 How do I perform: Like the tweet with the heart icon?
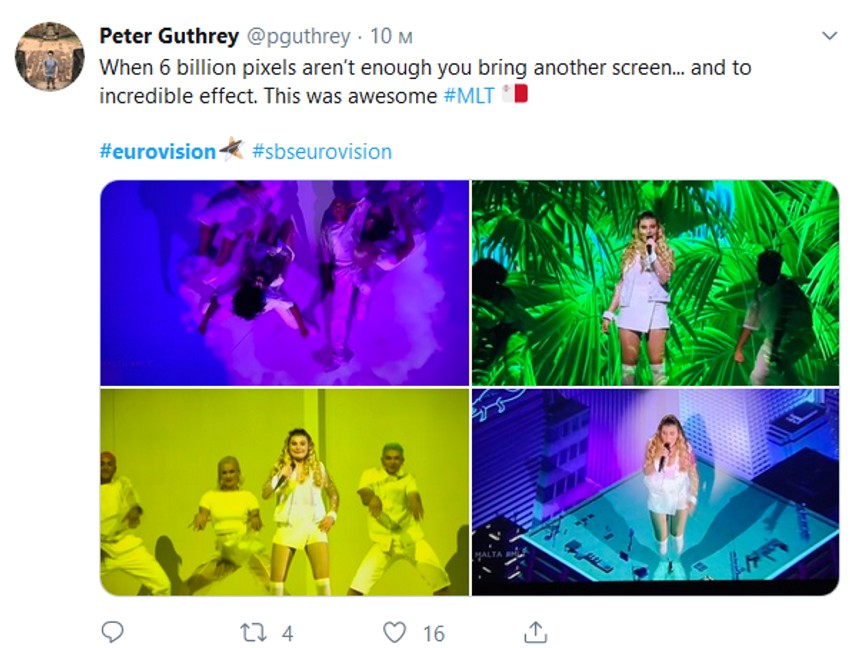click(x=396, y=632)
